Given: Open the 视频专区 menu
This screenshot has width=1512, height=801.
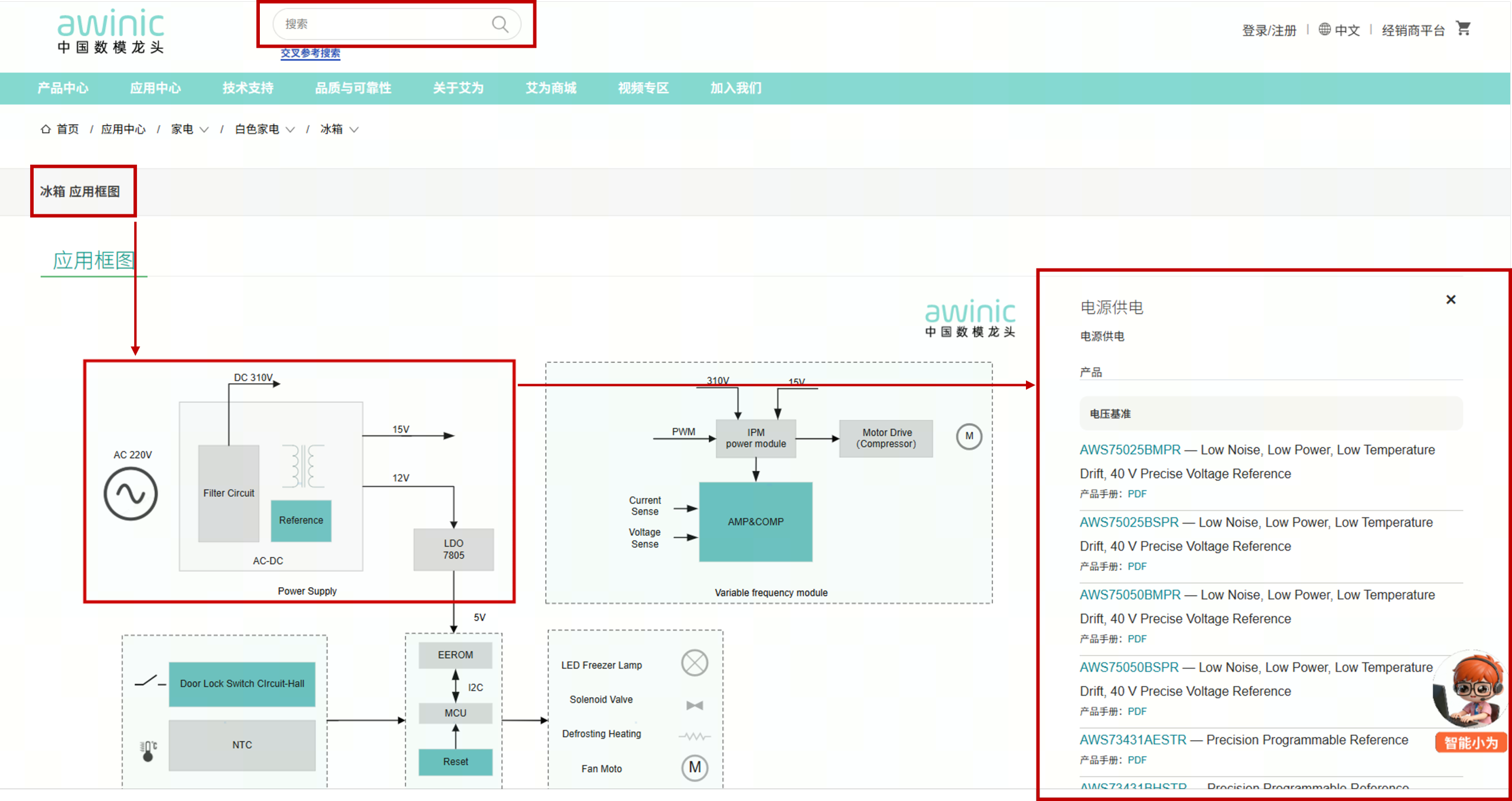Looking at the screenshot, I should point(643,89).
